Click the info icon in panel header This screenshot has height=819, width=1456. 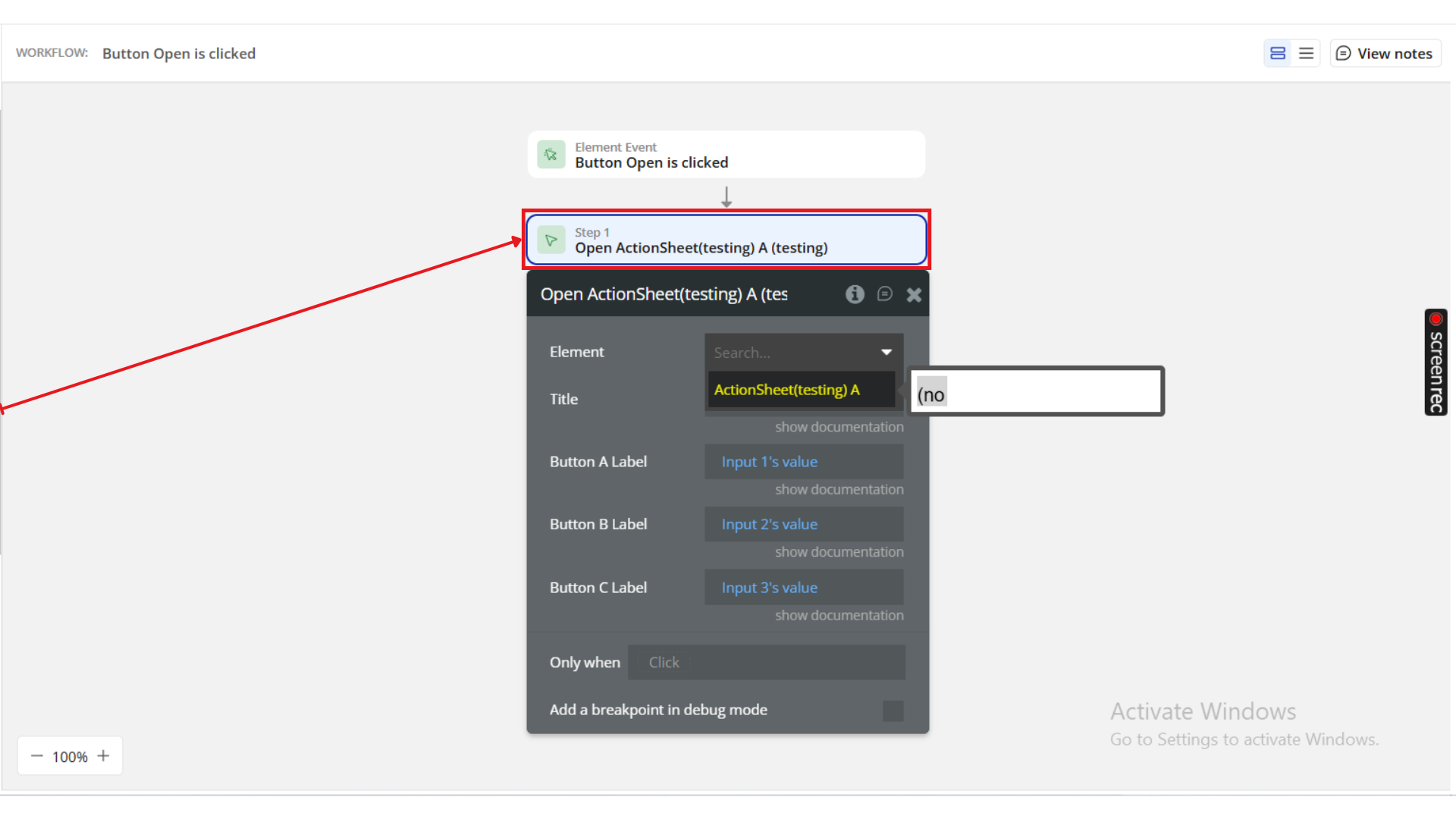point(855,294)
